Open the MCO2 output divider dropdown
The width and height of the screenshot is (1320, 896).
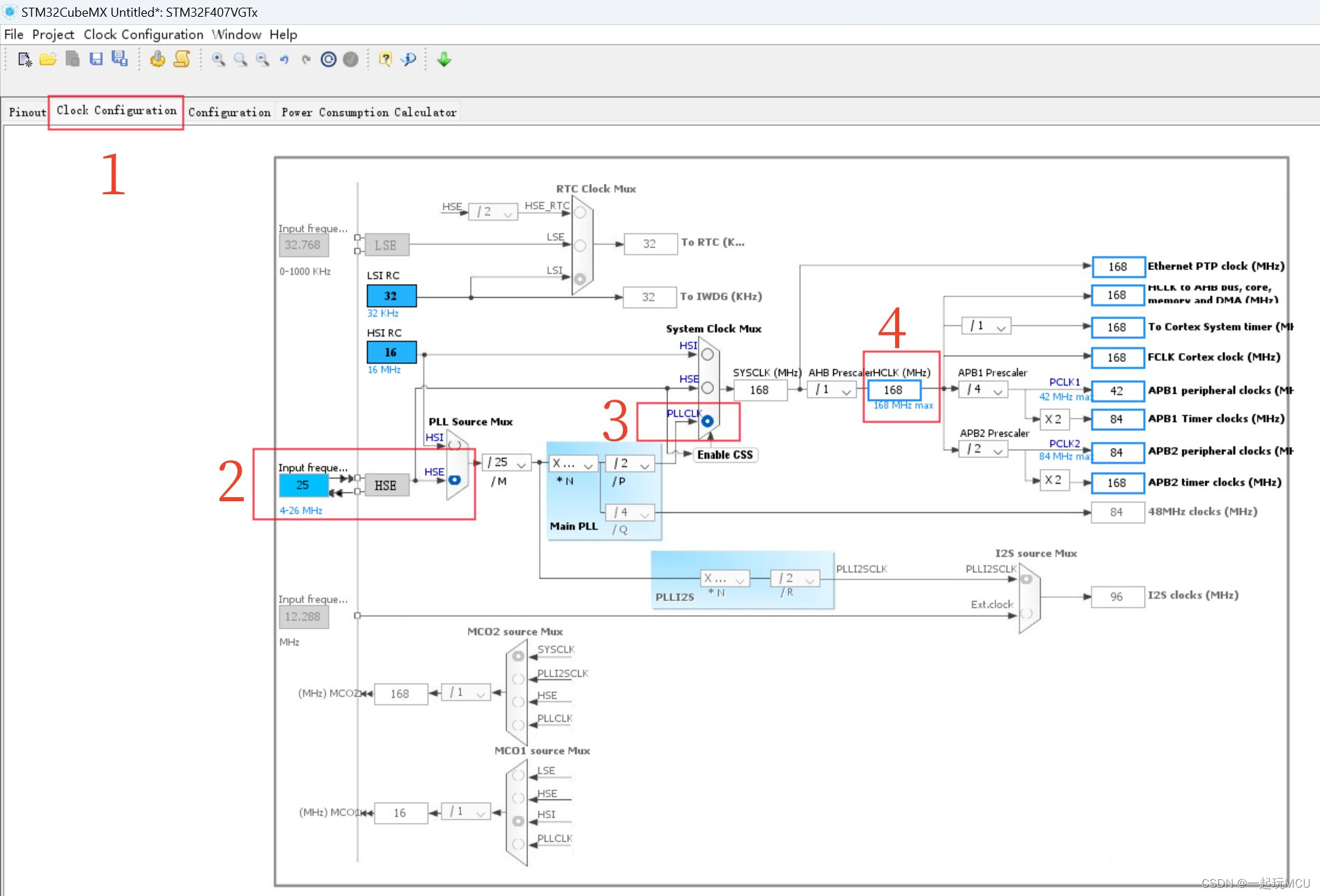point(467,693)
